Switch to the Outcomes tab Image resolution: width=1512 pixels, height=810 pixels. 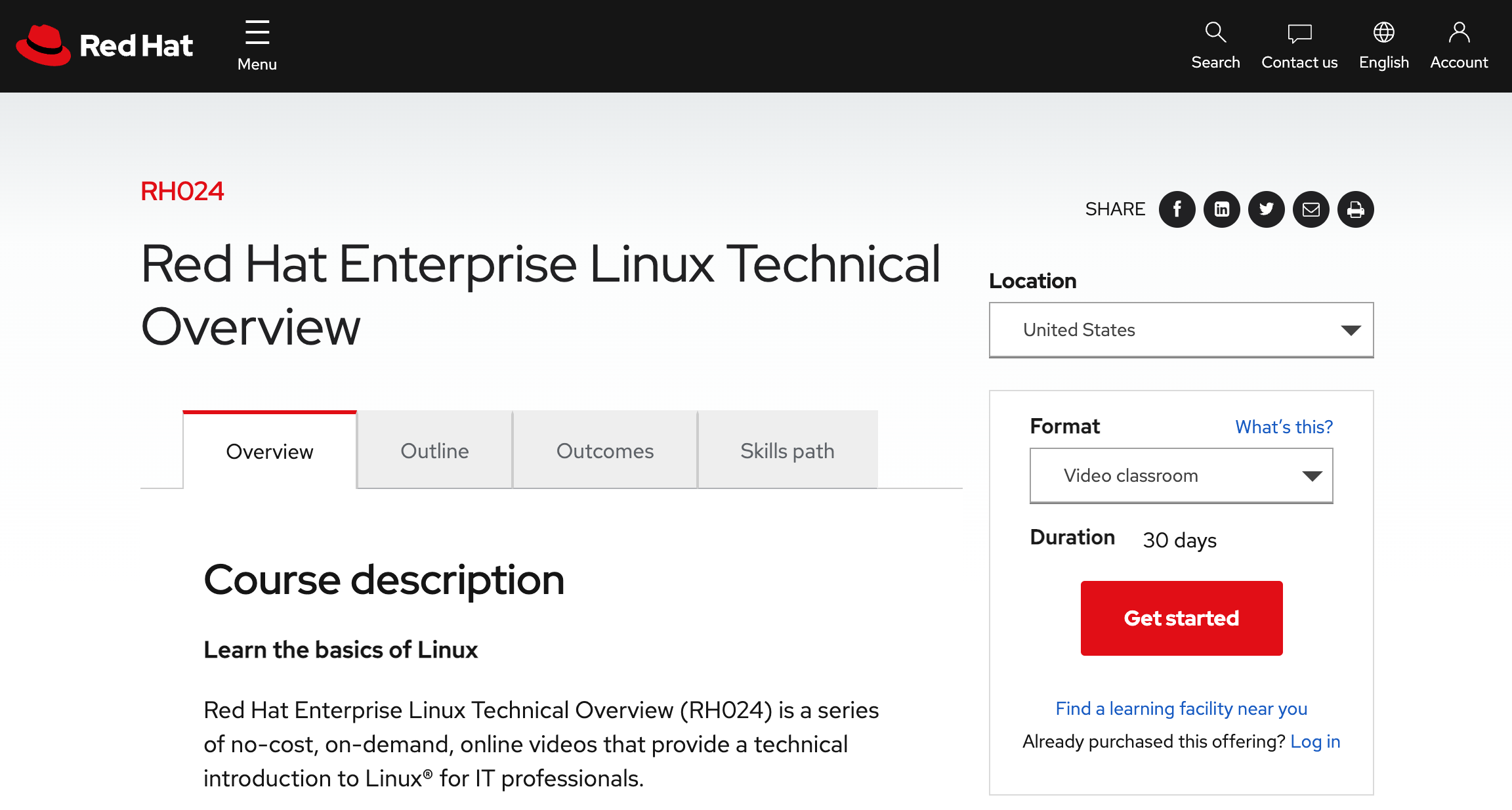(605, 451)
